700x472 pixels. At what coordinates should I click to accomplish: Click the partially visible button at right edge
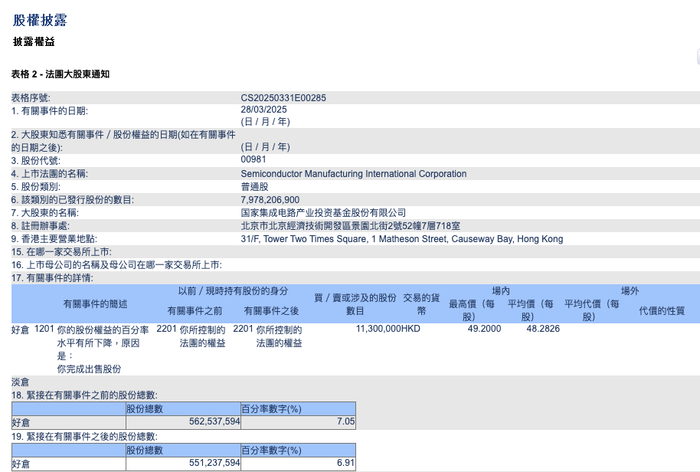pos(698,57)
